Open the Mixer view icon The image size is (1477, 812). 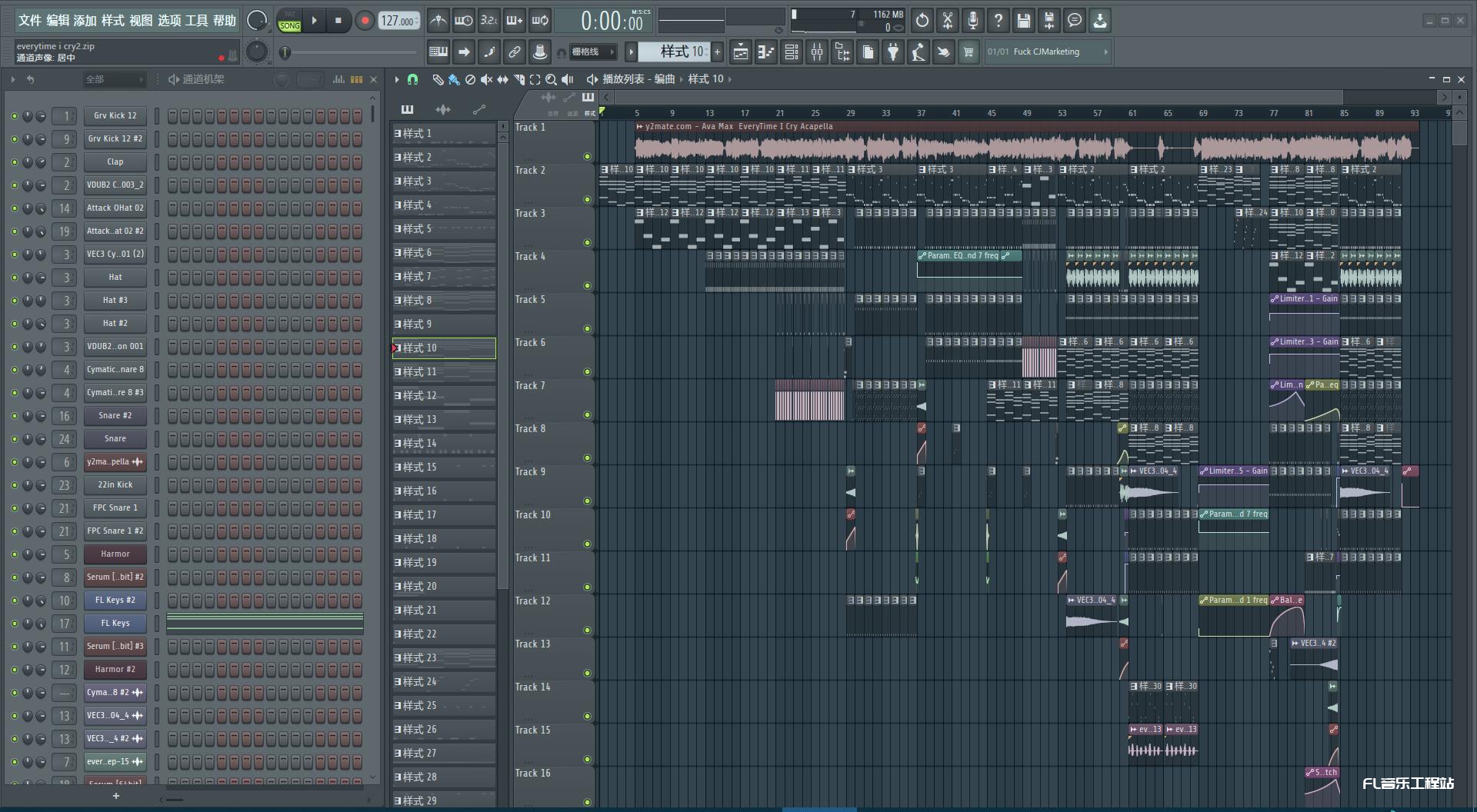point(817,52)
